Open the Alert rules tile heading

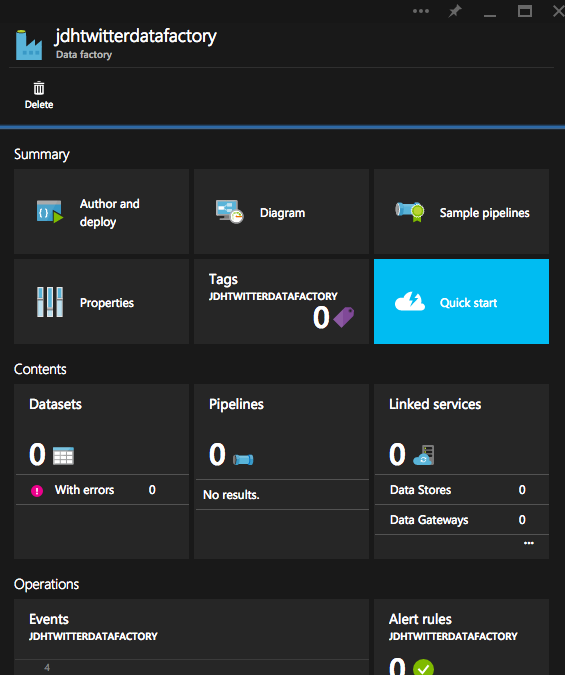coord(420,619)
